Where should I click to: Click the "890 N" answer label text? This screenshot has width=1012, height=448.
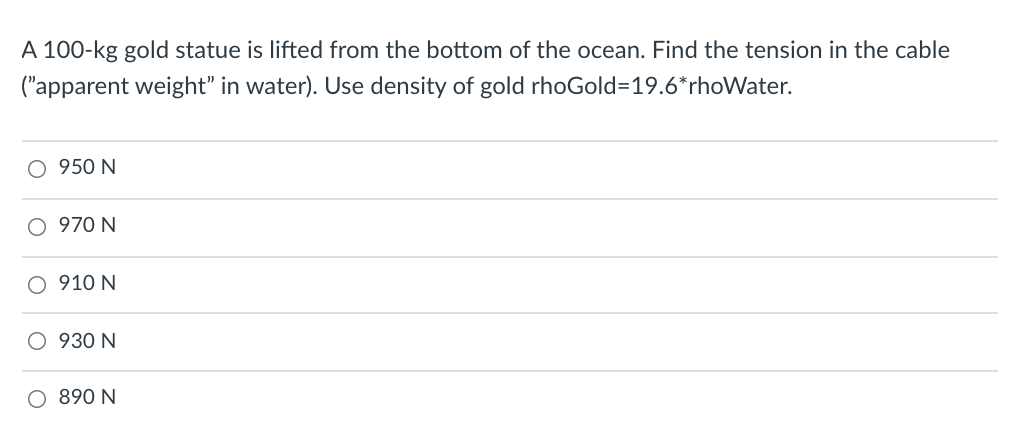click(87, 397)
